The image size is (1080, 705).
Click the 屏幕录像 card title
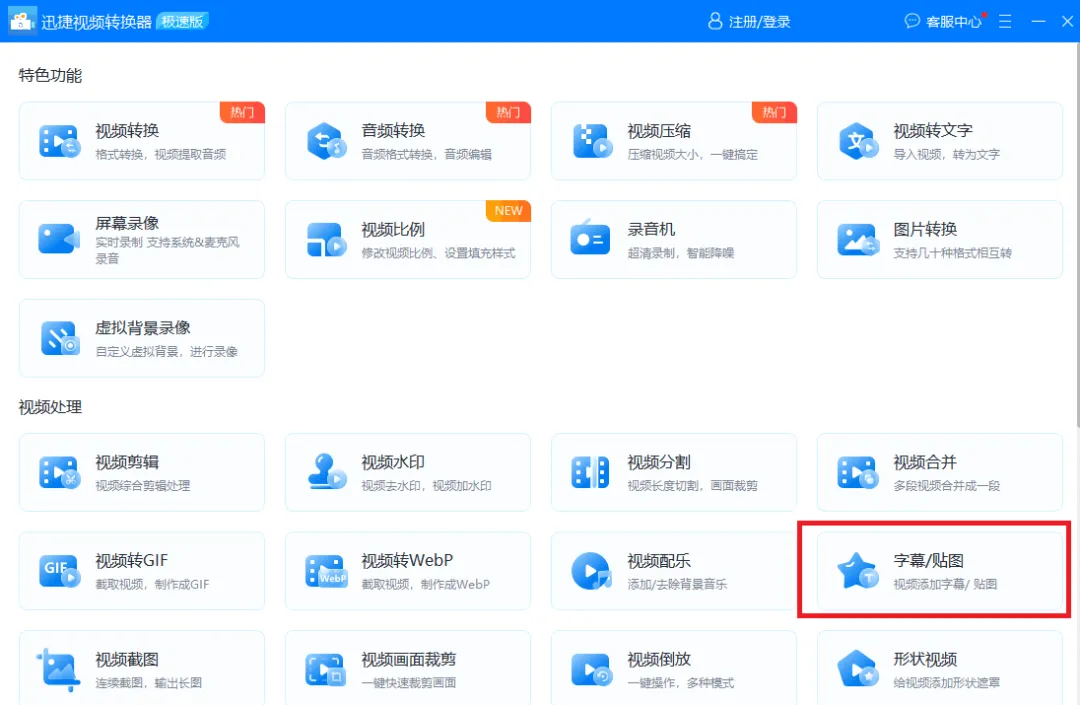(x=127, y=223)
